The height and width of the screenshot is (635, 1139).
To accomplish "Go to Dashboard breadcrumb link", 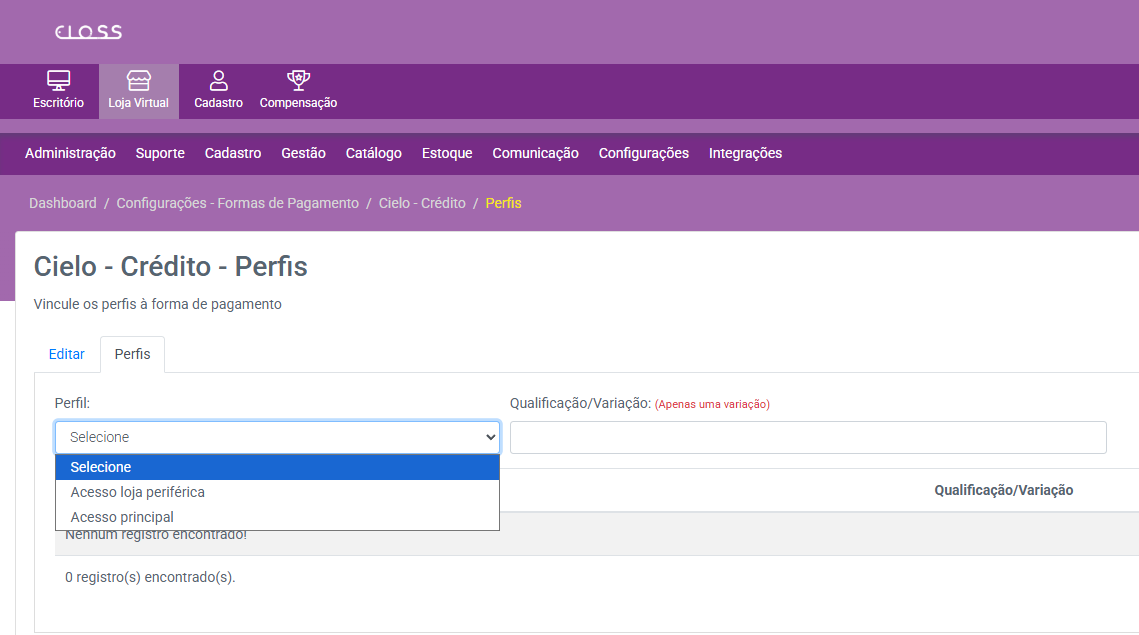I will pyautogui.click(x=63, y=203).
